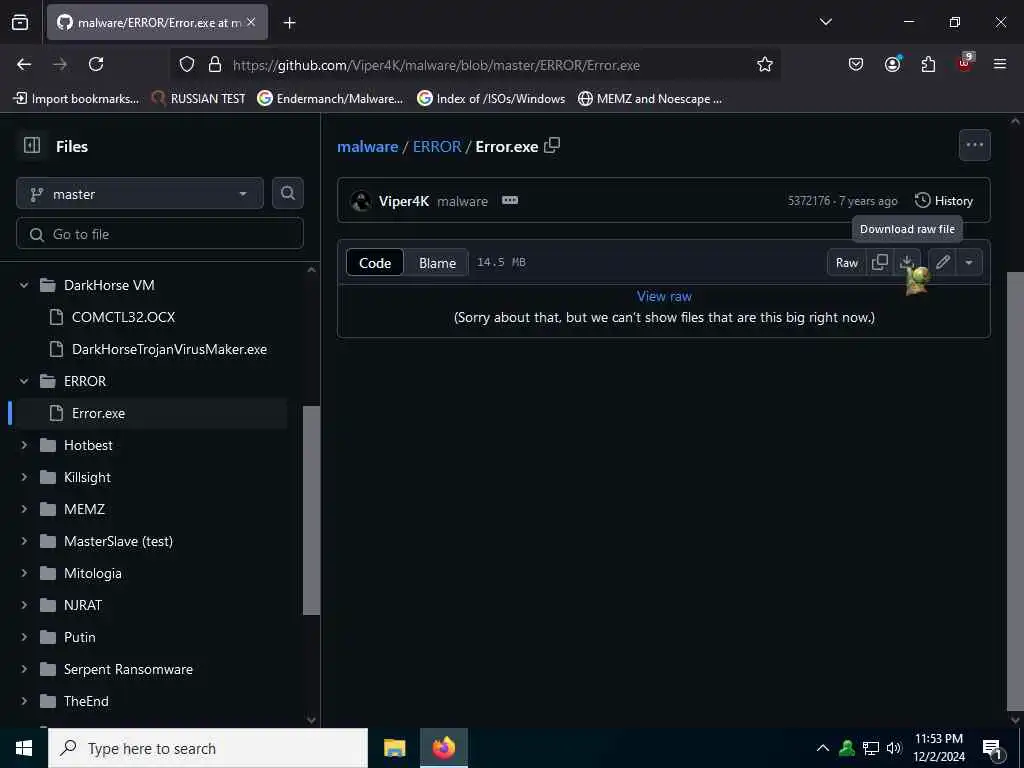Open the Viper4K author link
This screenshot has width=1024, height=768.
click(x=404, y=201)
